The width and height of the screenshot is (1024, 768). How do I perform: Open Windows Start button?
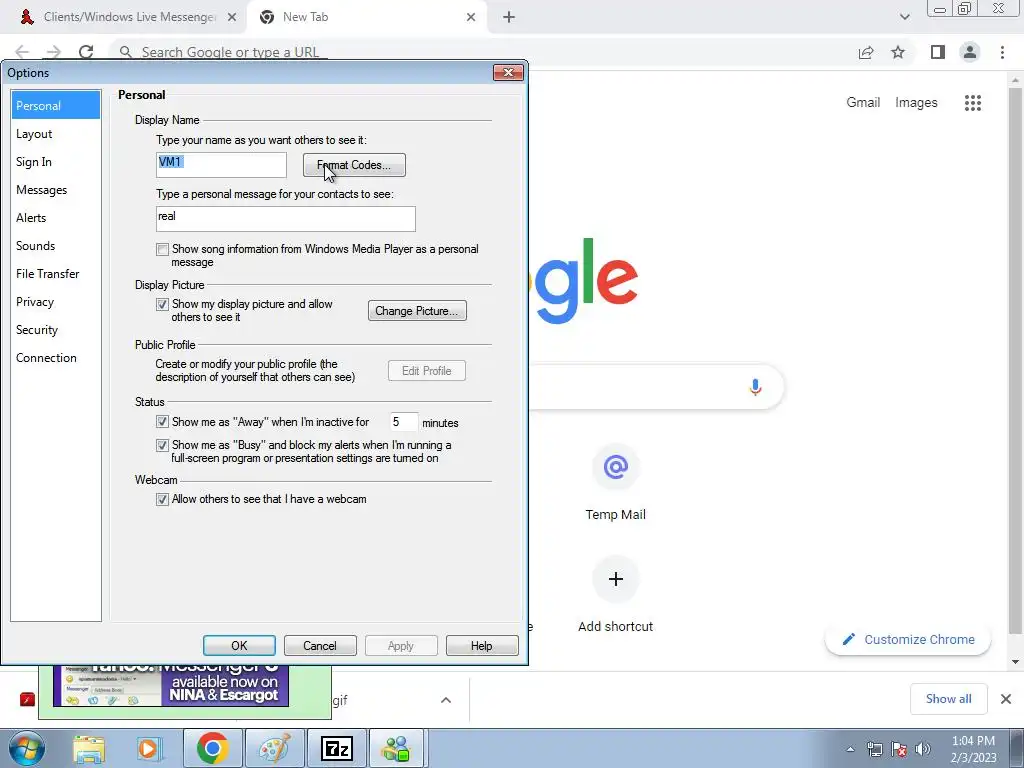(x=27, y=748)
